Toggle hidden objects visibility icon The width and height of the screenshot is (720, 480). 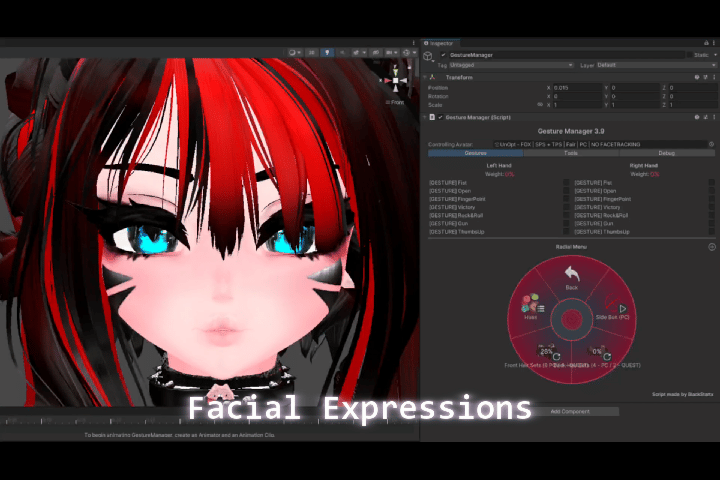click(x=376, y=53)
